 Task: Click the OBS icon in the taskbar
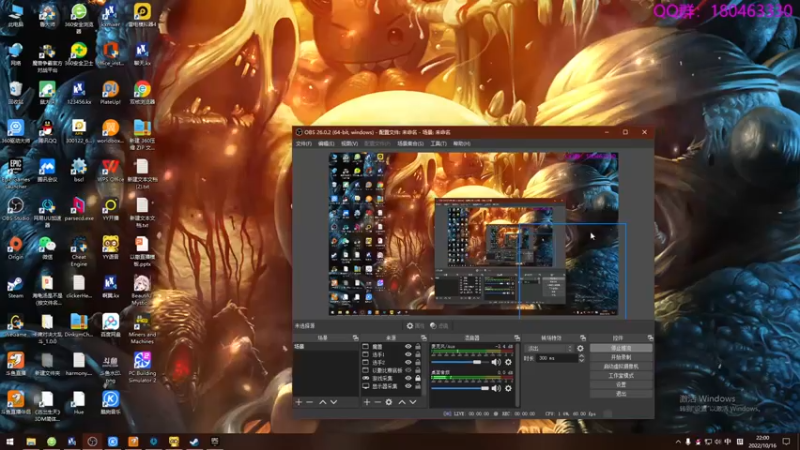pos(92,441)
